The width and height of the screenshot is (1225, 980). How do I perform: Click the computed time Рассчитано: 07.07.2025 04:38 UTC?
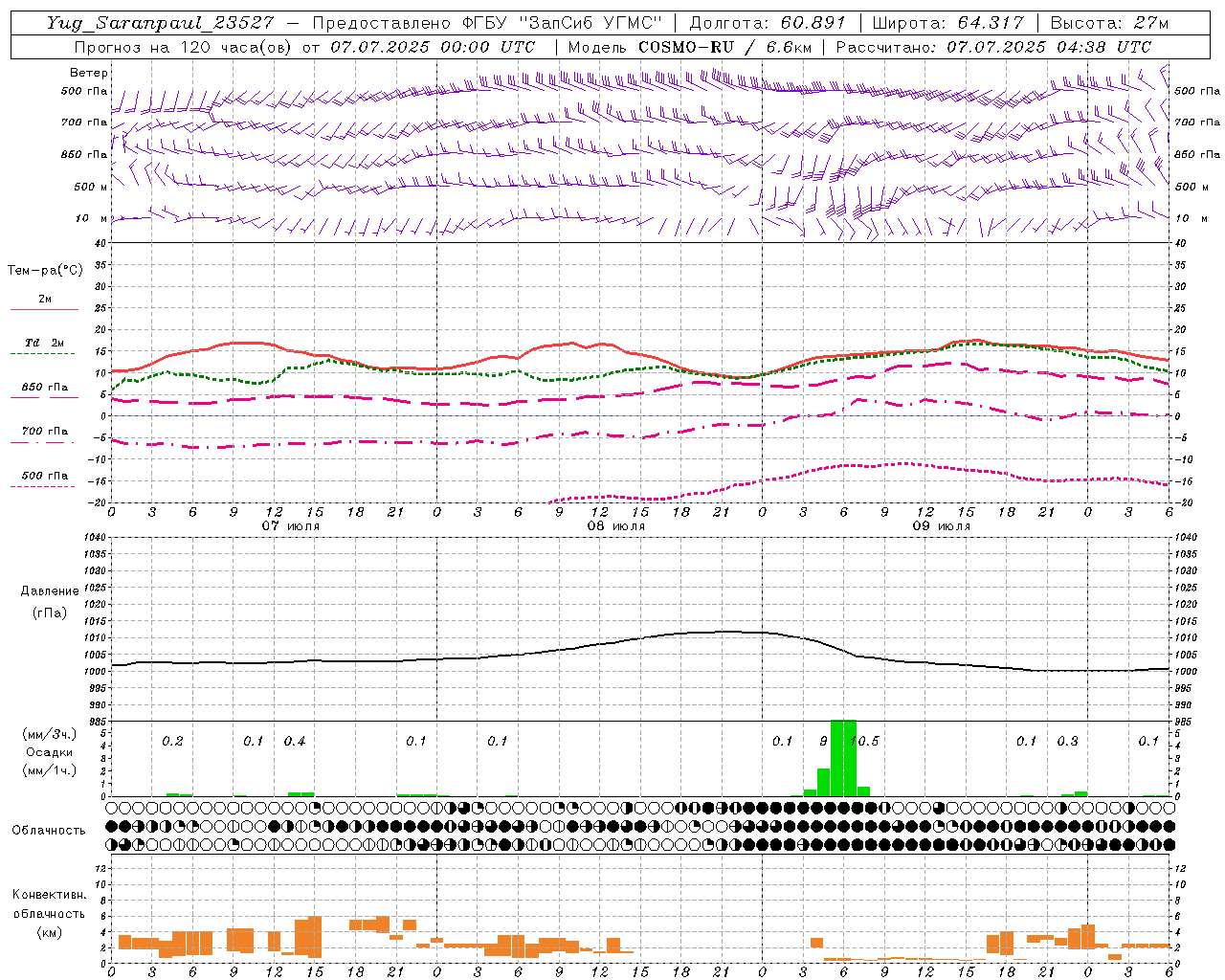(993, 47)
